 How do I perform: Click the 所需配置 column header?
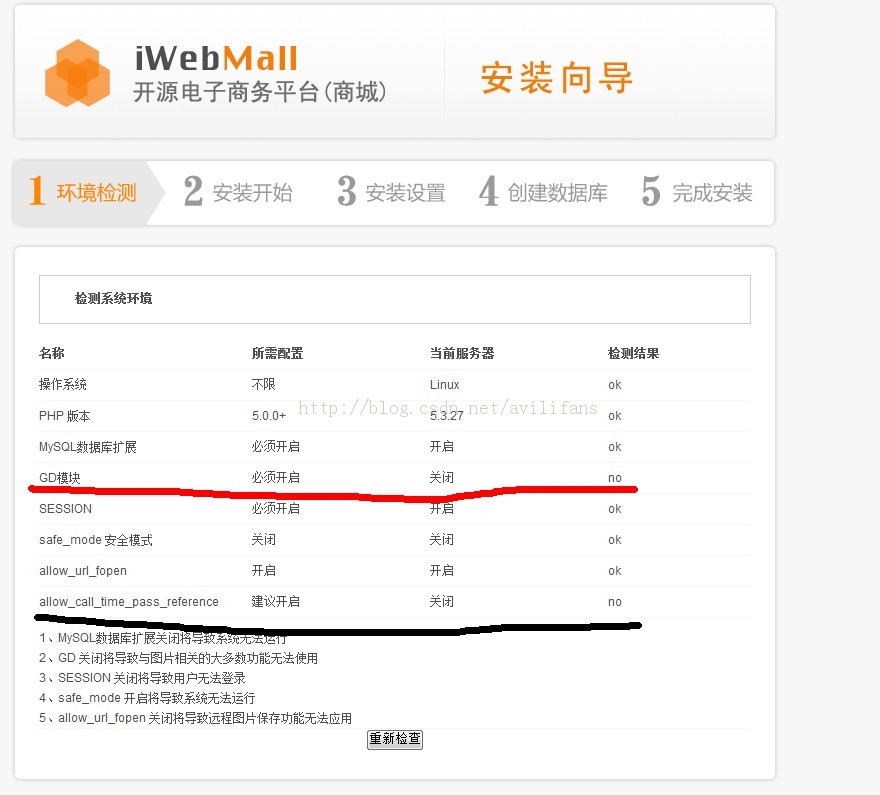pos(277,353)
